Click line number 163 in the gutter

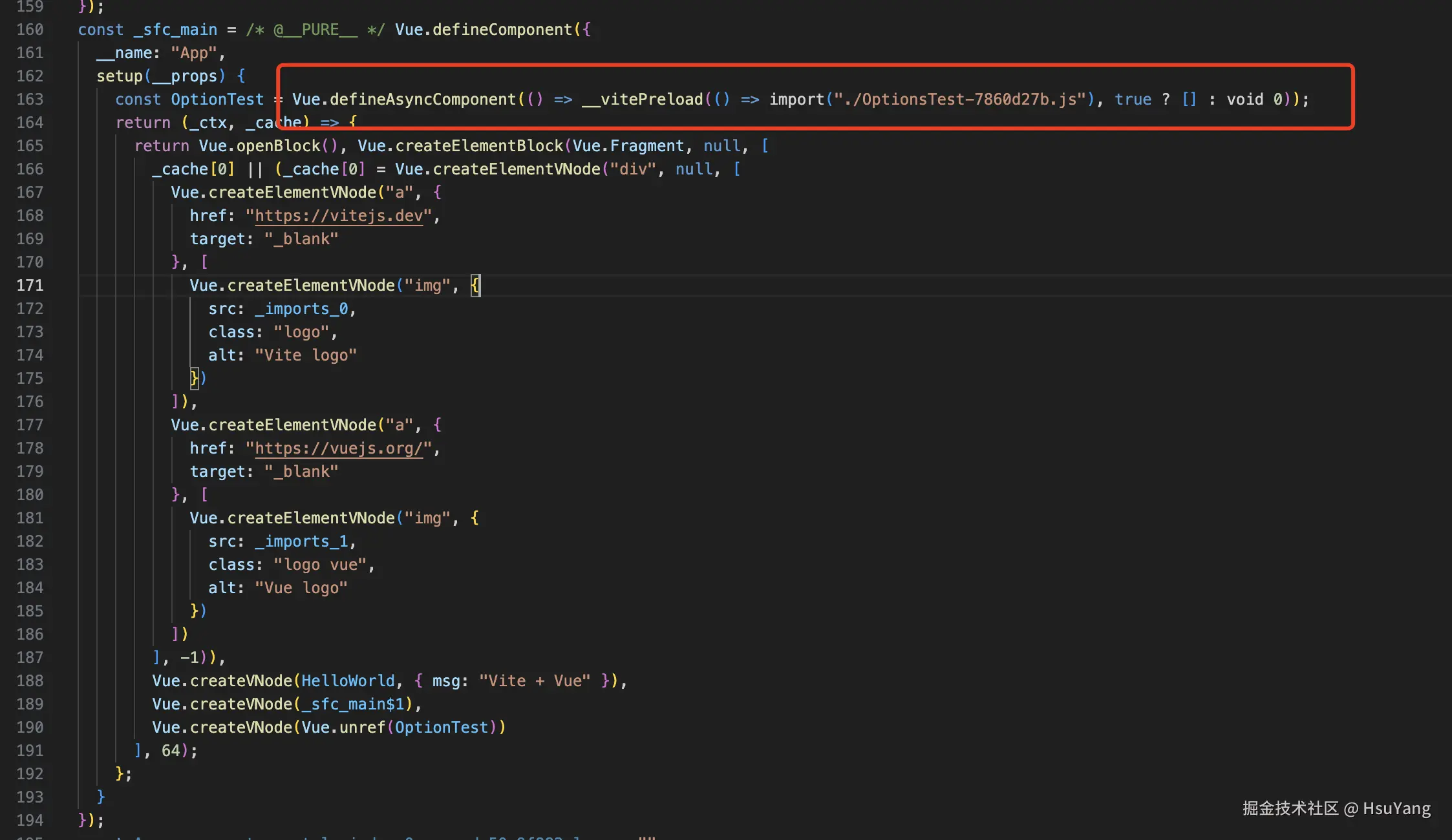pos(30,100)
